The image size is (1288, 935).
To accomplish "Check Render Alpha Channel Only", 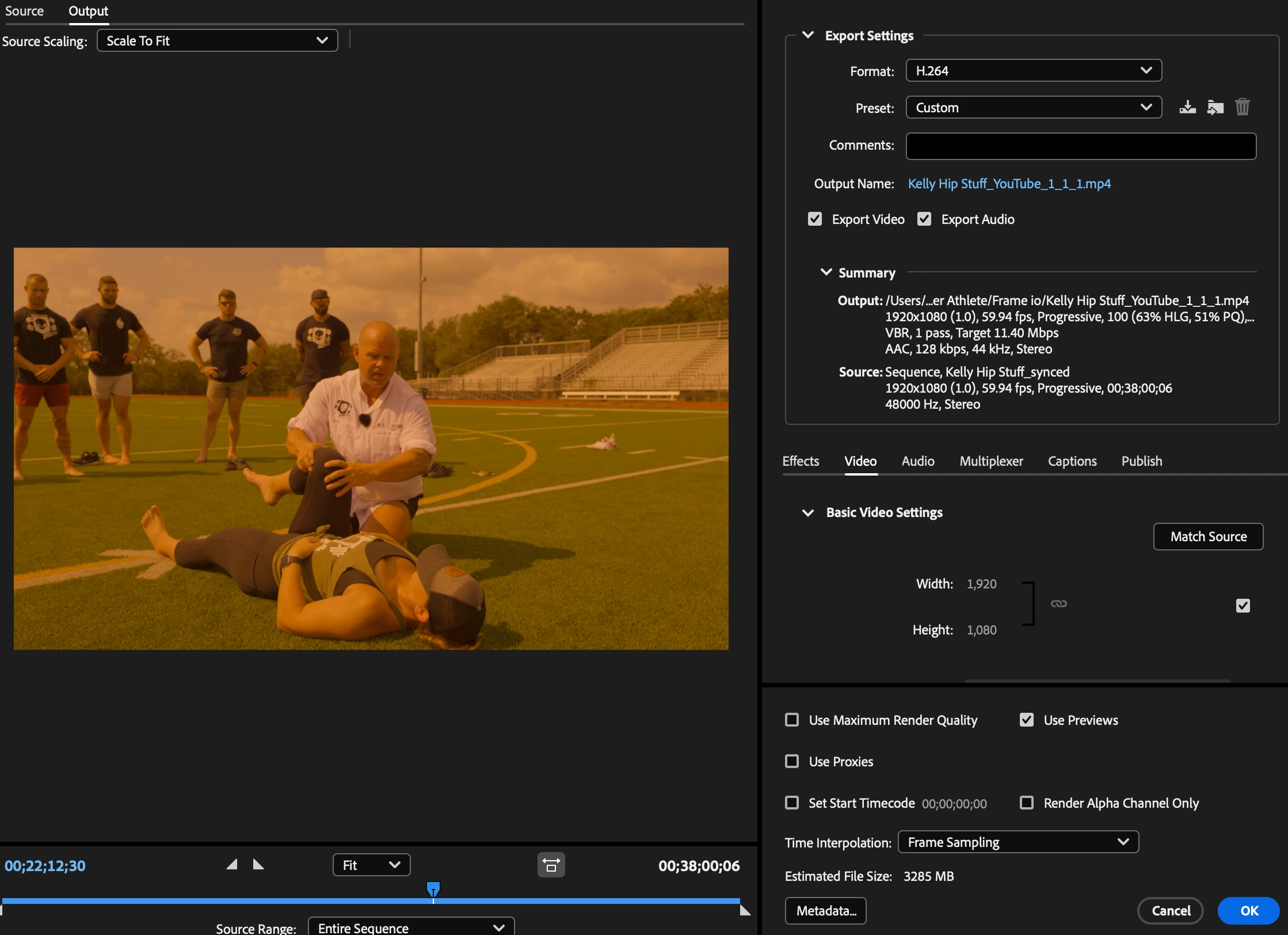I will [1027, 803].
